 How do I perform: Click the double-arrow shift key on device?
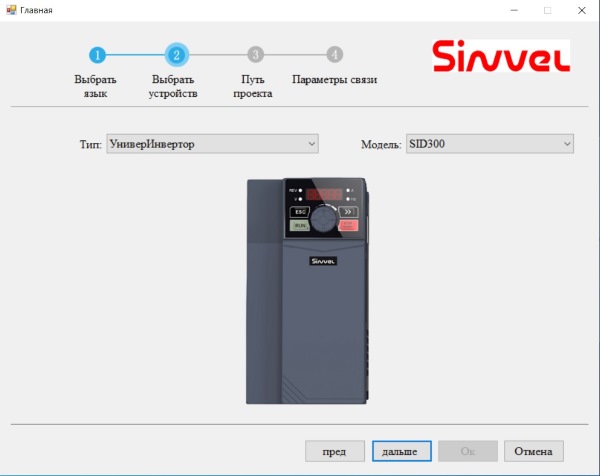click(x=348, y=212)
